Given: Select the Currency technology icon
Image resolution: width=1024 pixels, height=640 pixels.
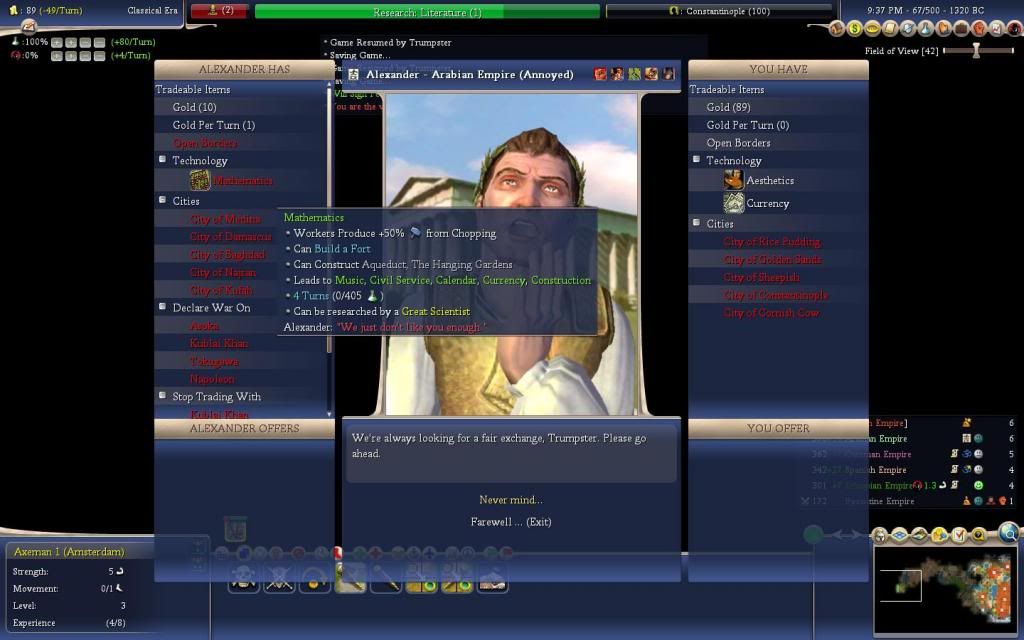Looking at the screenshot, I should tap(734, 203).
